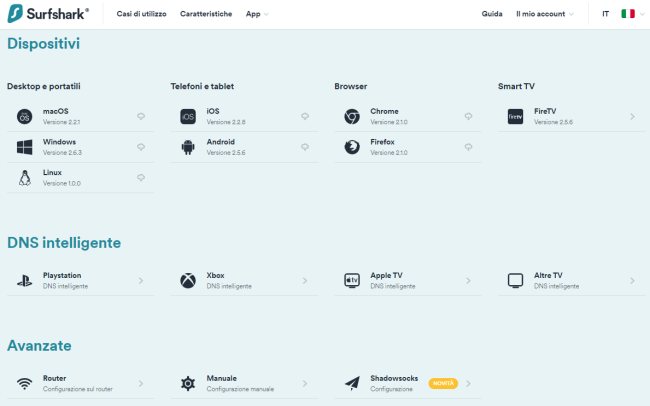Click the Avanzate heading

tap(39, 345)
